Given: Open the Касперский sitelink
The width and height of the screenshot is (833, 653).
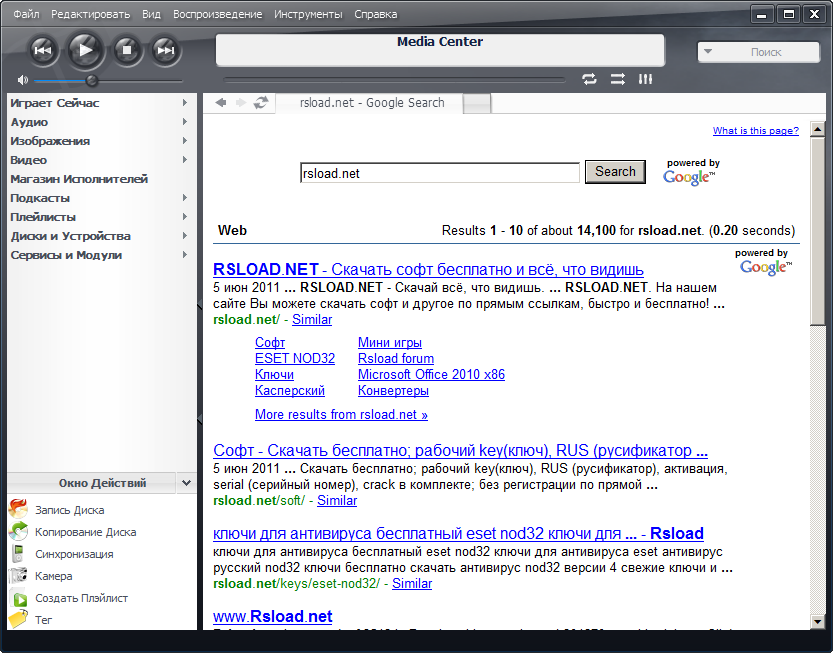Looking at the screenshot, I should (290, 391).
